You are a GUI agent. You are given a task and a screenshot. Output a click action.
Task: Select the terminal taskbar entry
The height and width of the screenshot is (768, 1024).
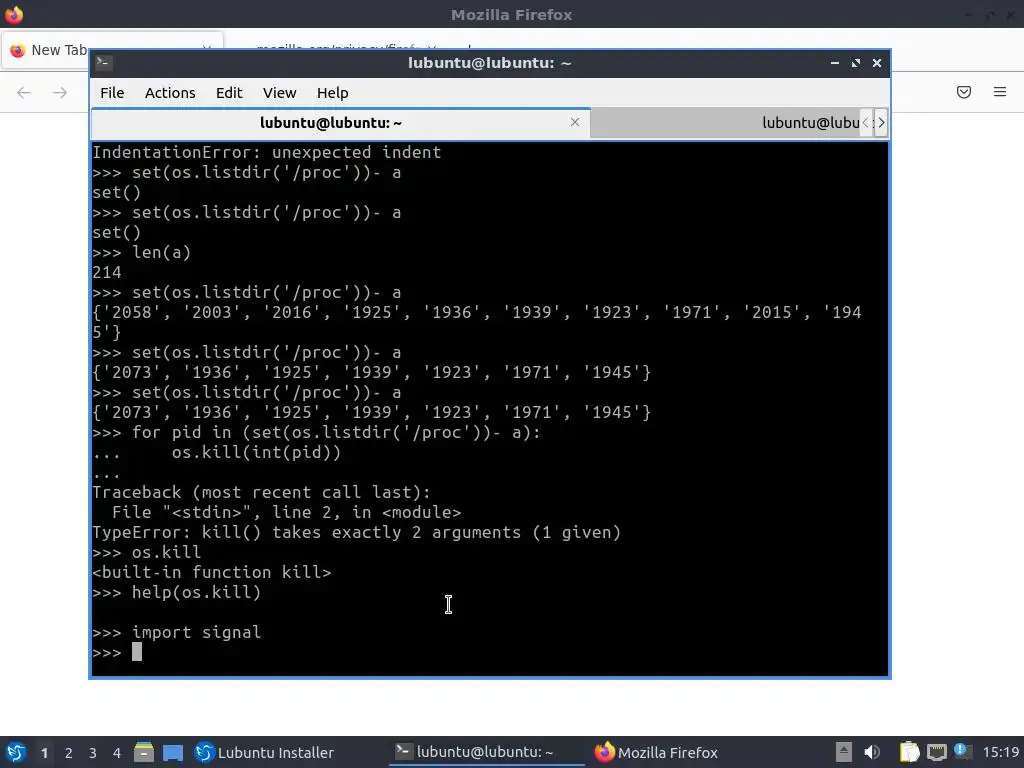486,752
